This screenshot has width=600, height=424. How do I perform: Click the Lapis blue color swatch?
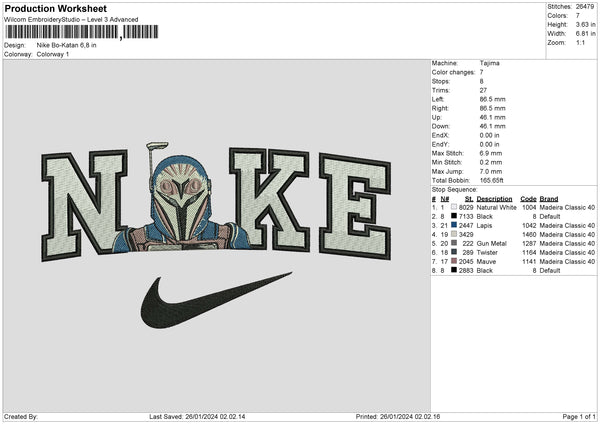coord(454,225)
